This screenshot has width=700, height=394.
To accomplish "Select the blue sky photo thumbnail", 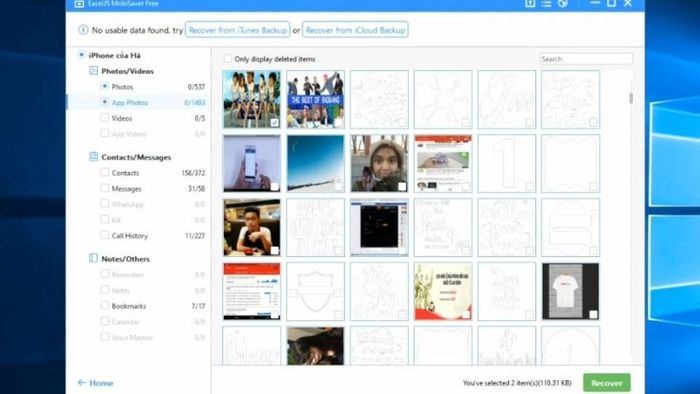I will coord(316,163).
